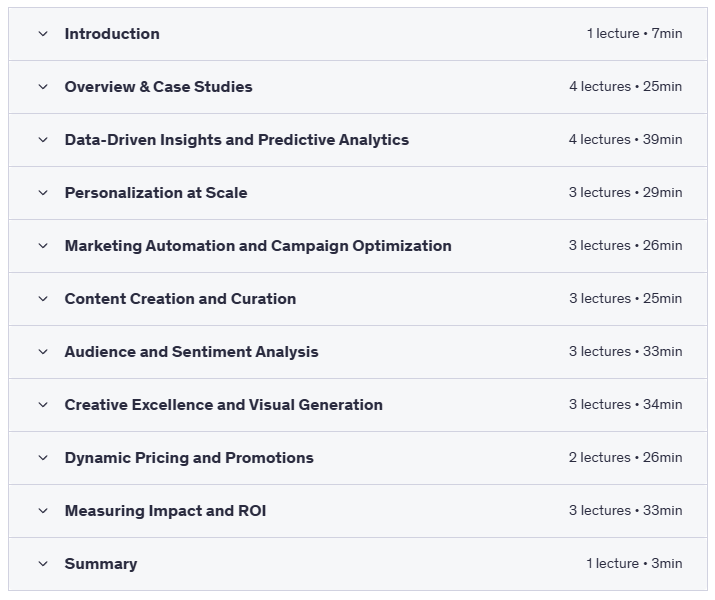Select Data-Driven Insights and Predictive Analytics title

[236, 140]
